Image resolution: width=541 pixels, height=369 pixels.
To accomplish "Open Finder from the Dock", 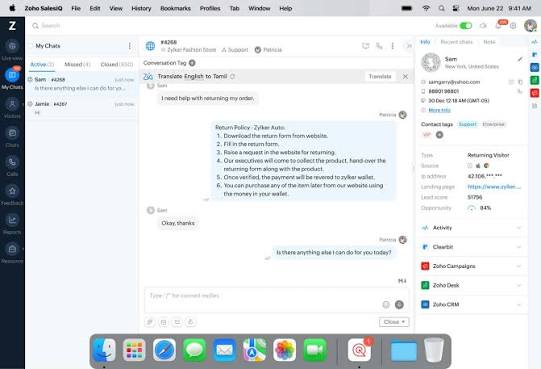I will [104, 350].
